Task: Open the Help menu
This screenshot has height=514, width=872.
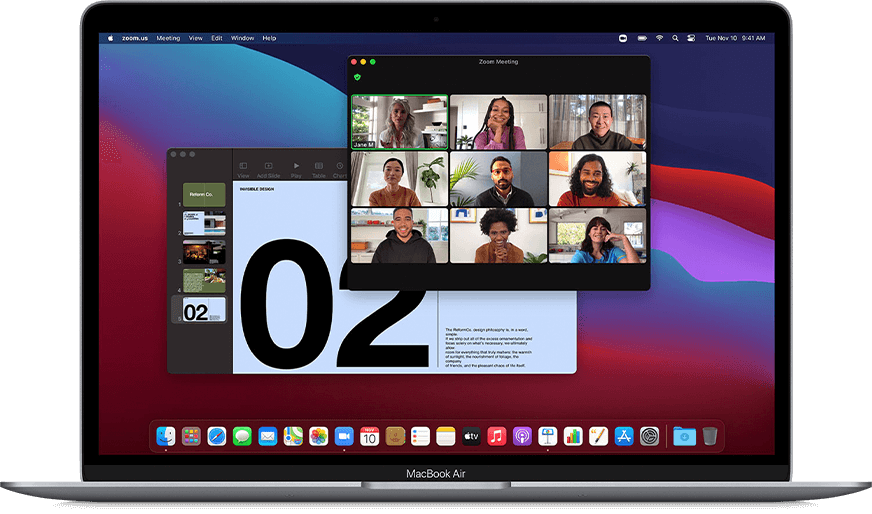Action: coord(269,38)
